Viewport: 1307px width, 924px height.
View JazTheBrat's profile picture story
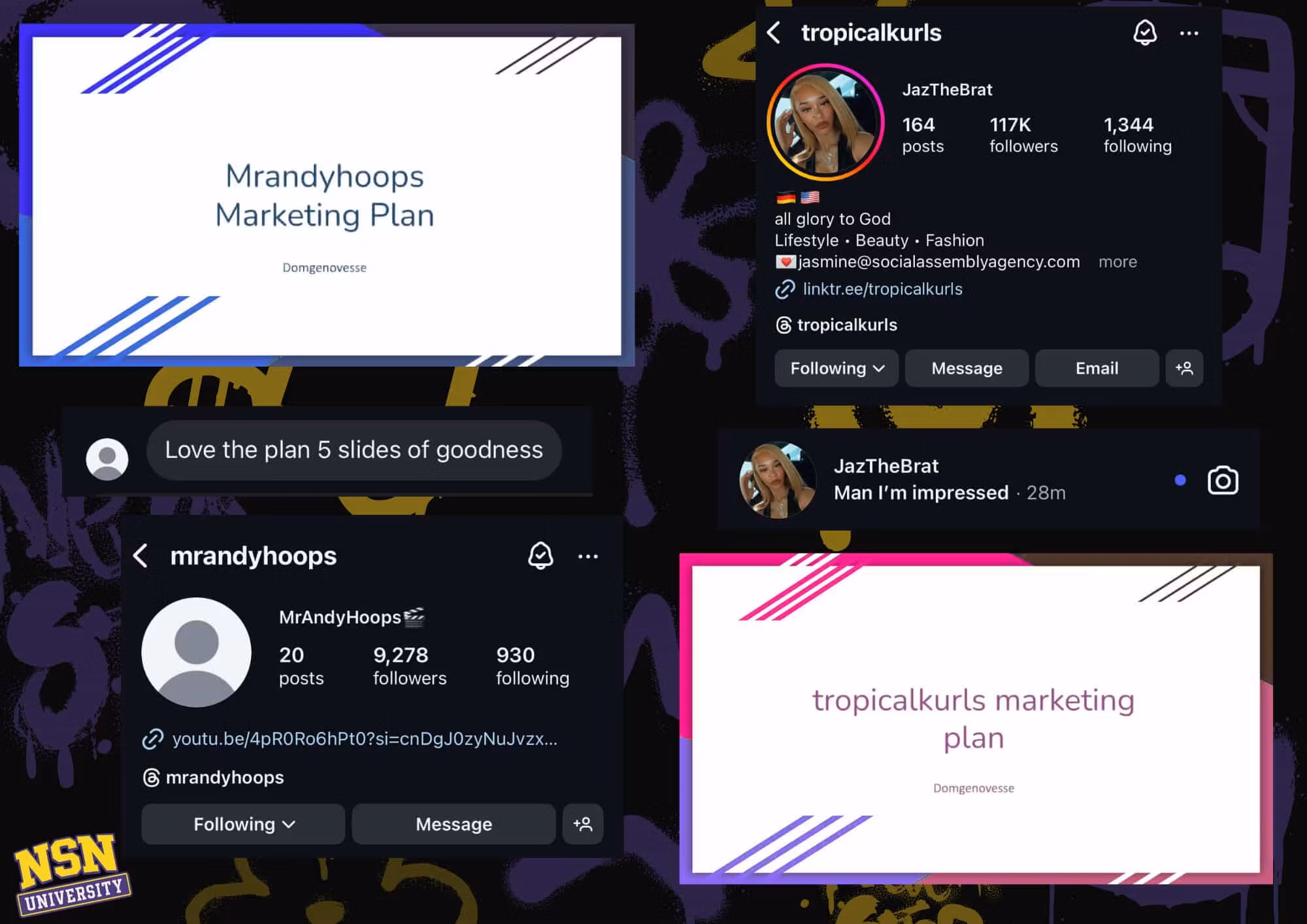pos(825,122)
